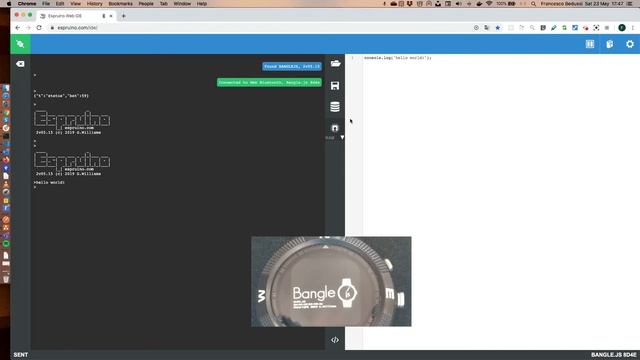
Task: Click the green 'Connected to Web Bluetooth' notification
Action: click(269, 82)
